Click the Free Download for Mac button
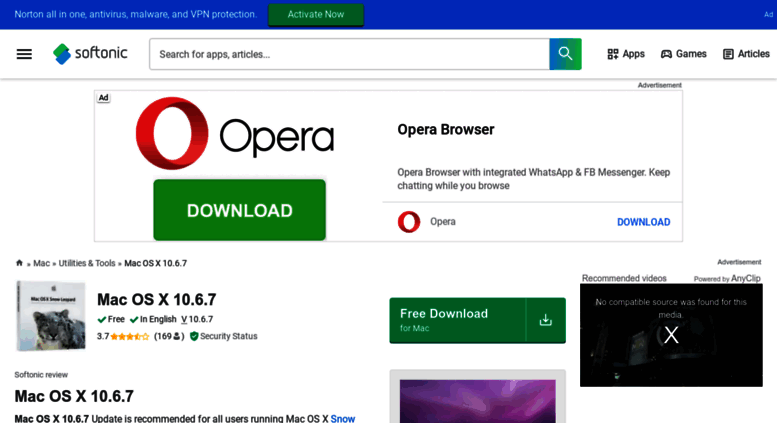 (457, 320)
